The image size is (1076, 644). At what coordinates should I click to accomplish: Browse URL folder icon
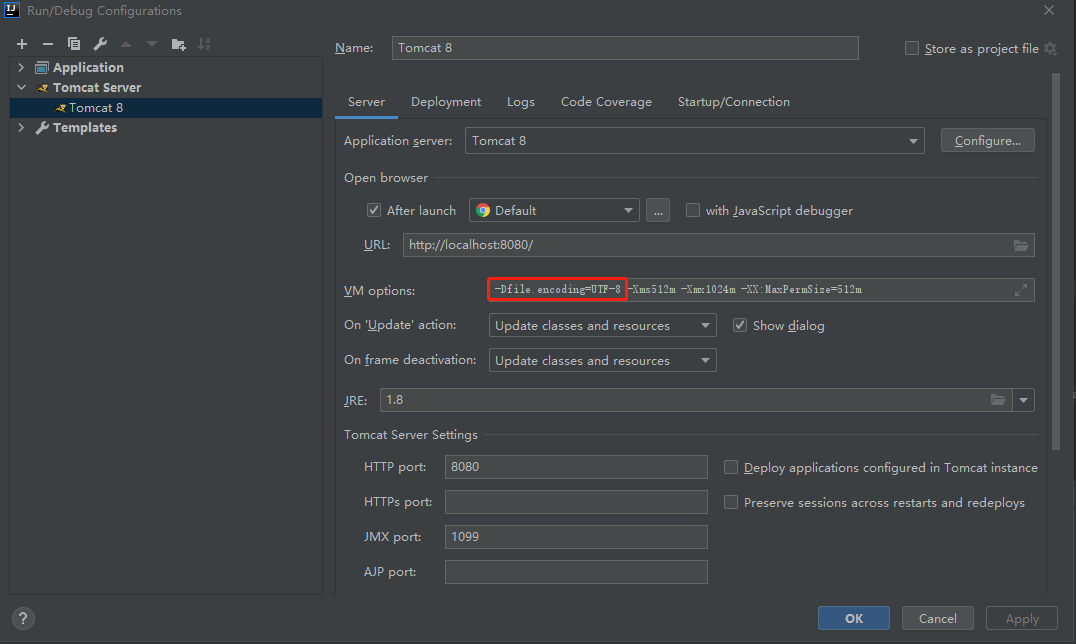pyautogui.click(x=1021, y=245)
